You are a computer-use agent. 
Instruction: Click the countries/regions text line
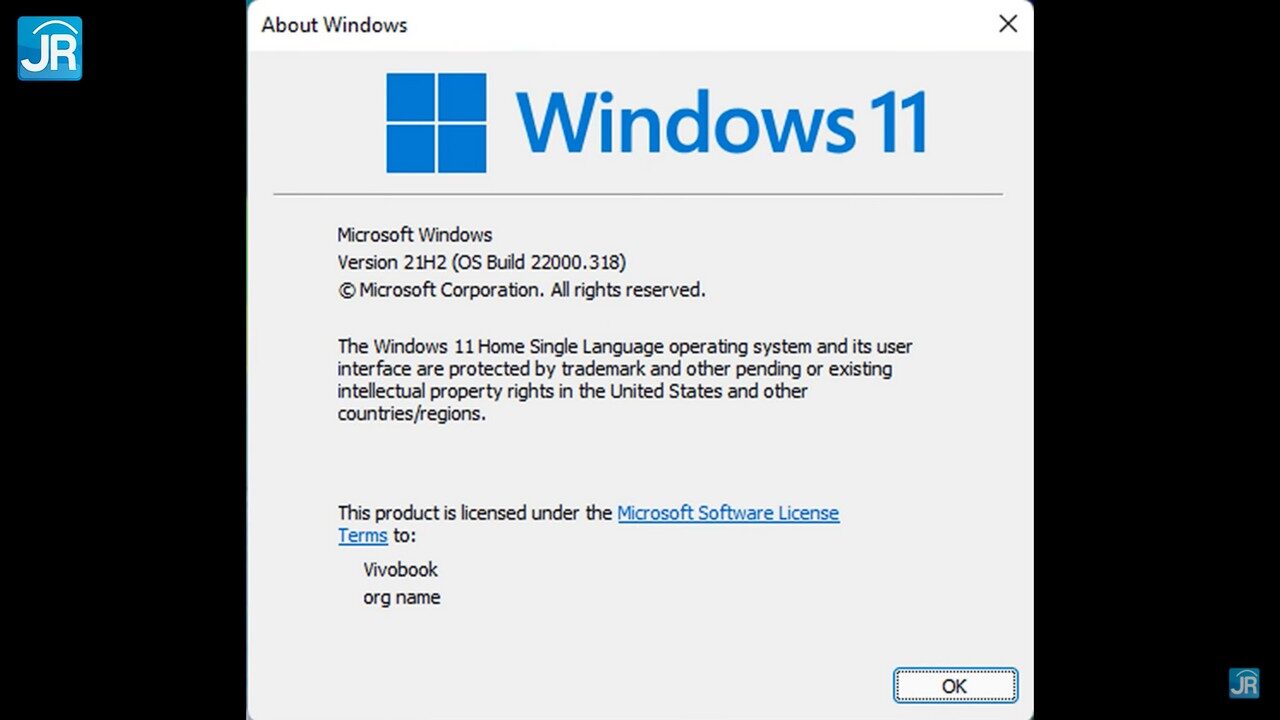click(x=411, y=414)
